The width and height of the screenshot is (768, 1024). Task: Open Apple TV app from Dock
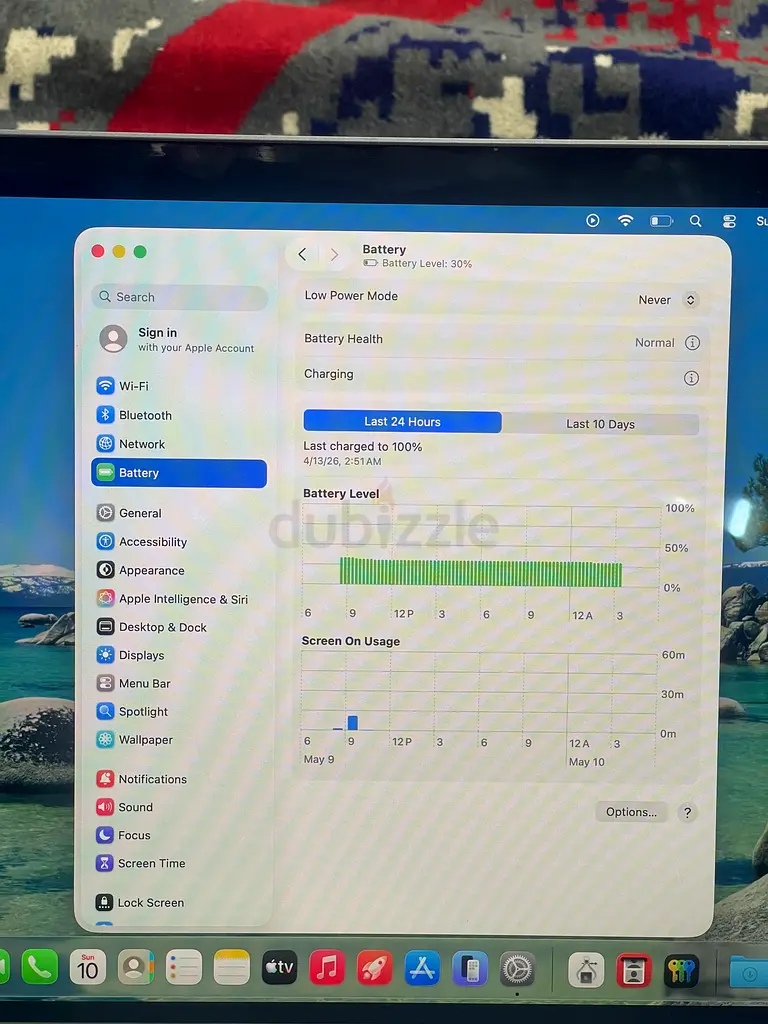pos(279,967)
